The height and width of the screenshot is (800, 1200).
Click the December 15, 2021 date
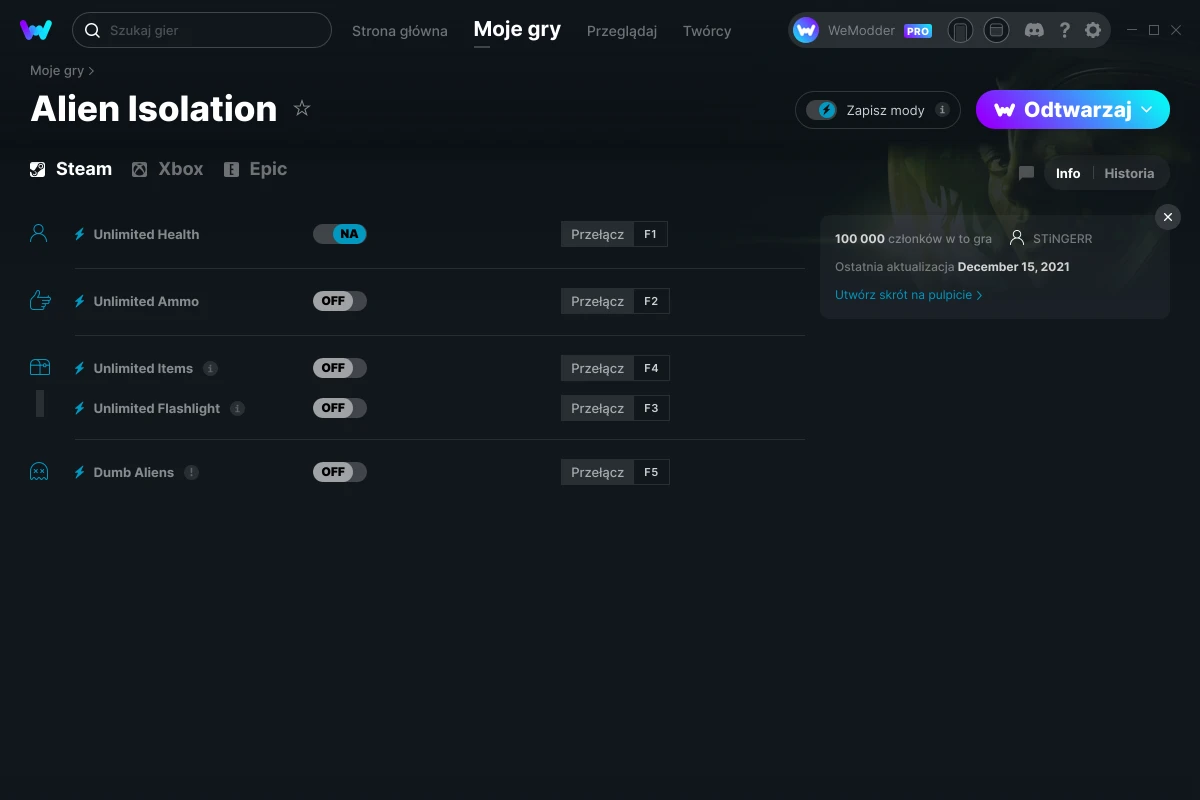[x=1014, y=267]
